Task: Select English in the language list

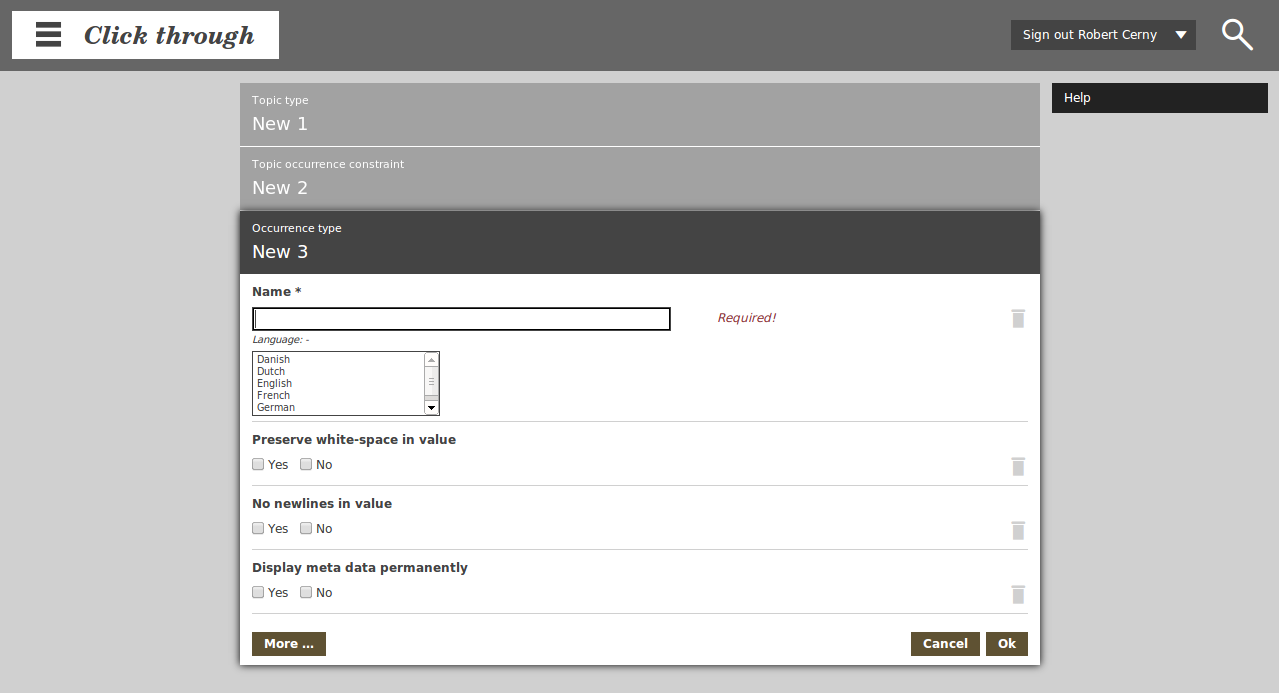Action: pos(275,383)
